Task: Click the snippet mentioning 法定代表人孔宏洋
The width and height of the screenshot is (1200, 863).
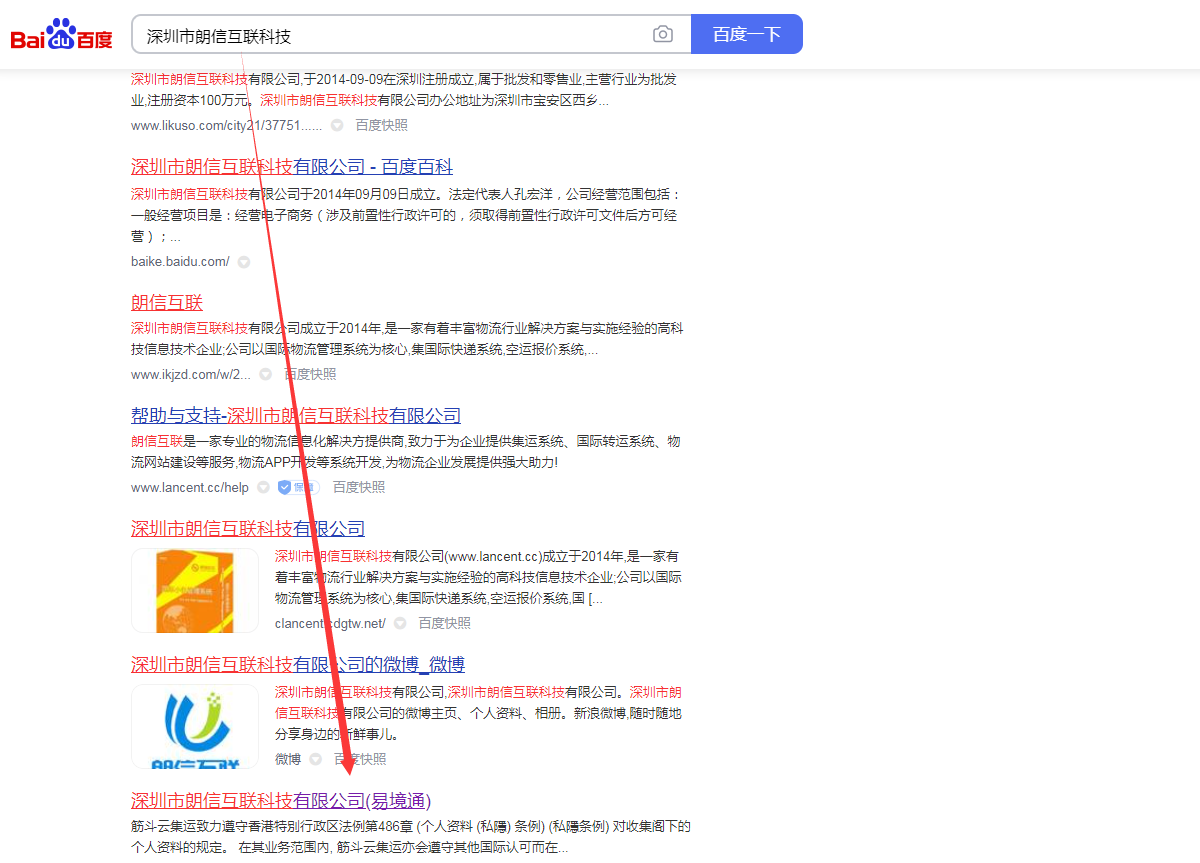Action: (406, 215)
